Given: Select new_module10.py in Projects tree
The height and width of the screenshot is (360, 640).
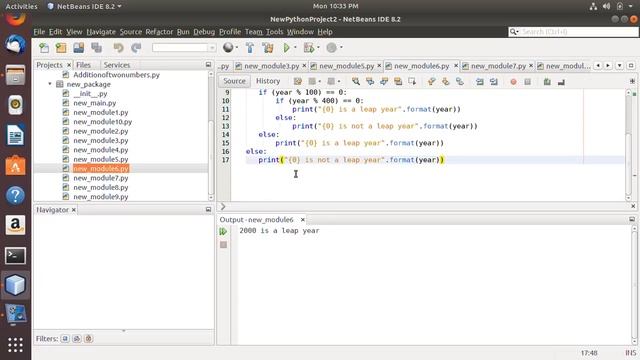Looking at the screenshot, I should 102,122.
